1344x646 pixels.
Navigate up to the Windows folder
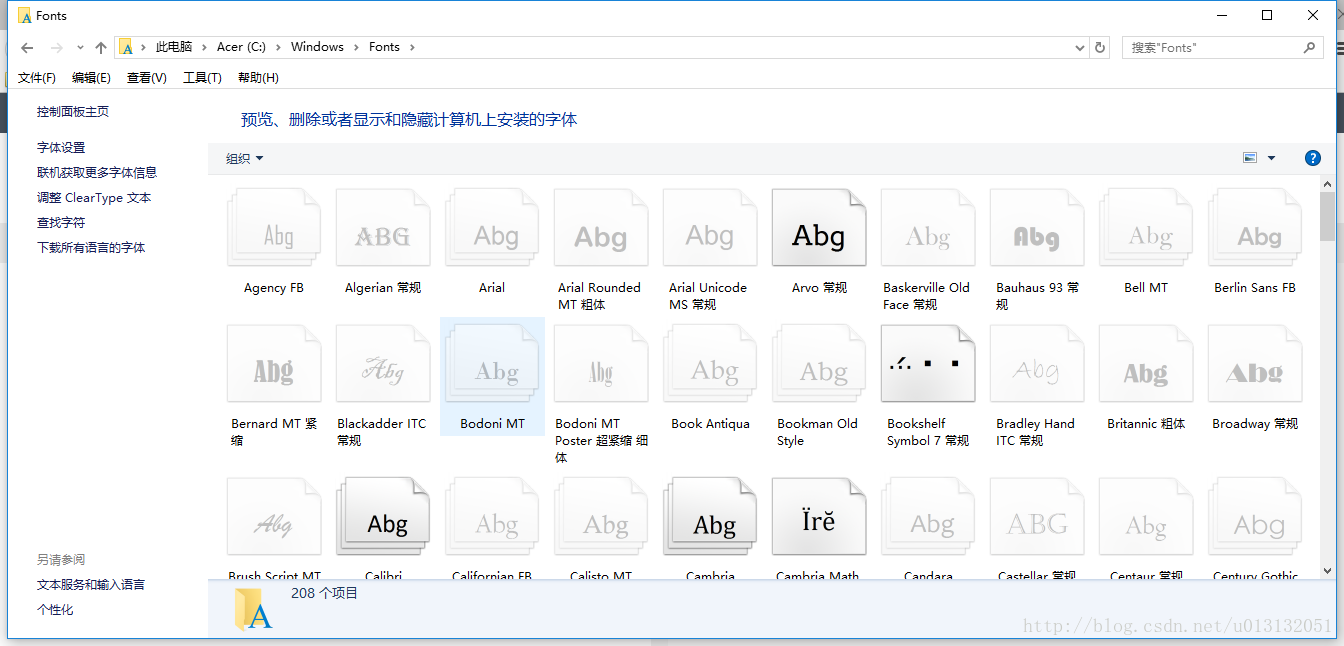point(317,46)
